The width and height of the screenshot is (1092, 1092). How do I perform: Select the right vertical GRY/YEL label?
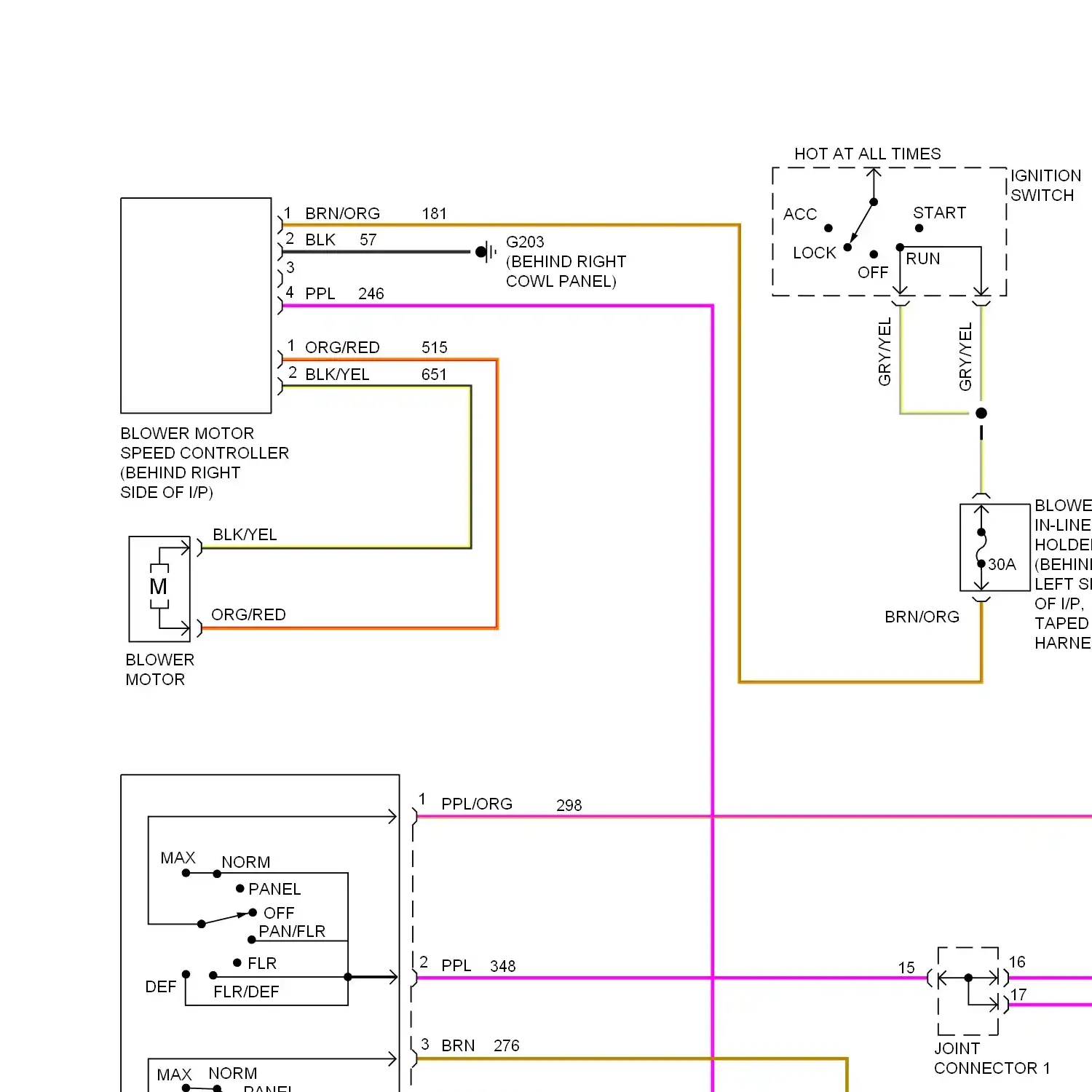[965, 357]
